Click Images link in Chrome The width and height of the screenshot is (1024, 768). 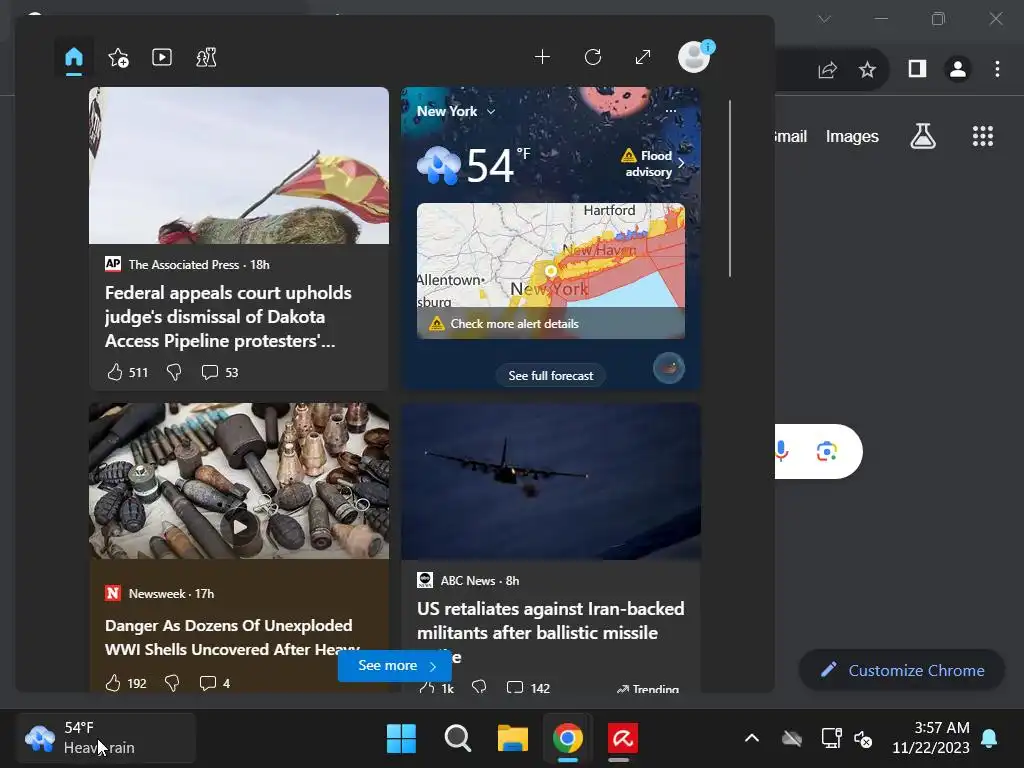click(852, 136)
